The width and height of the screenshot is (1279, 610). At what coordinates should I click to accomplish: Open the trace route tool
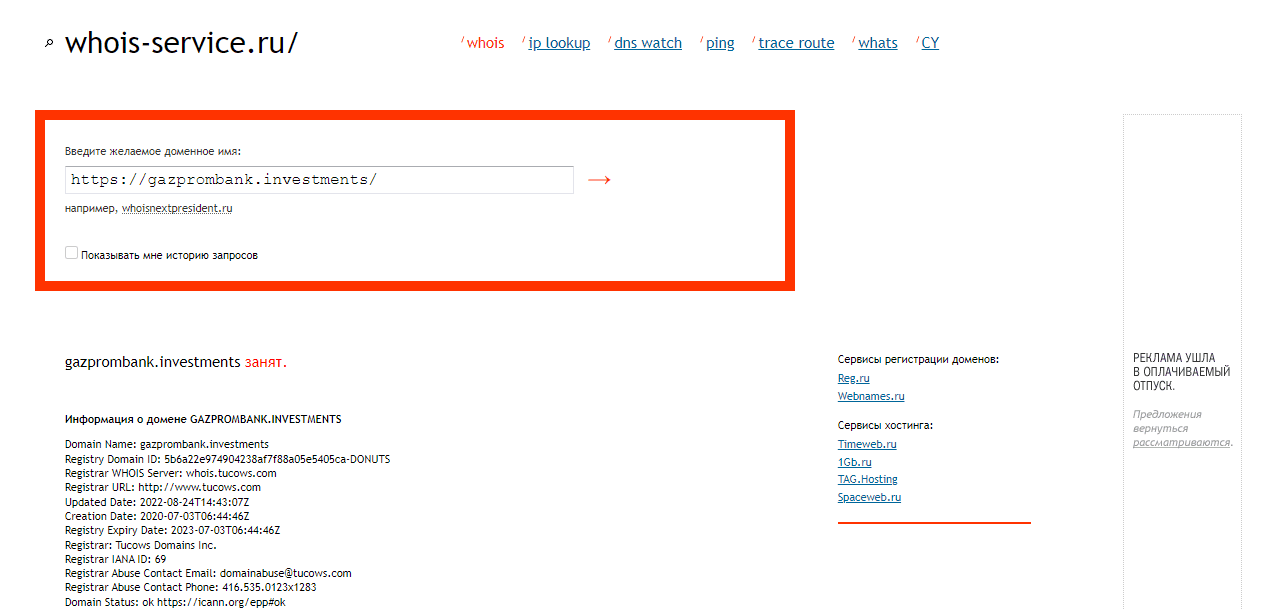(796, 43)
